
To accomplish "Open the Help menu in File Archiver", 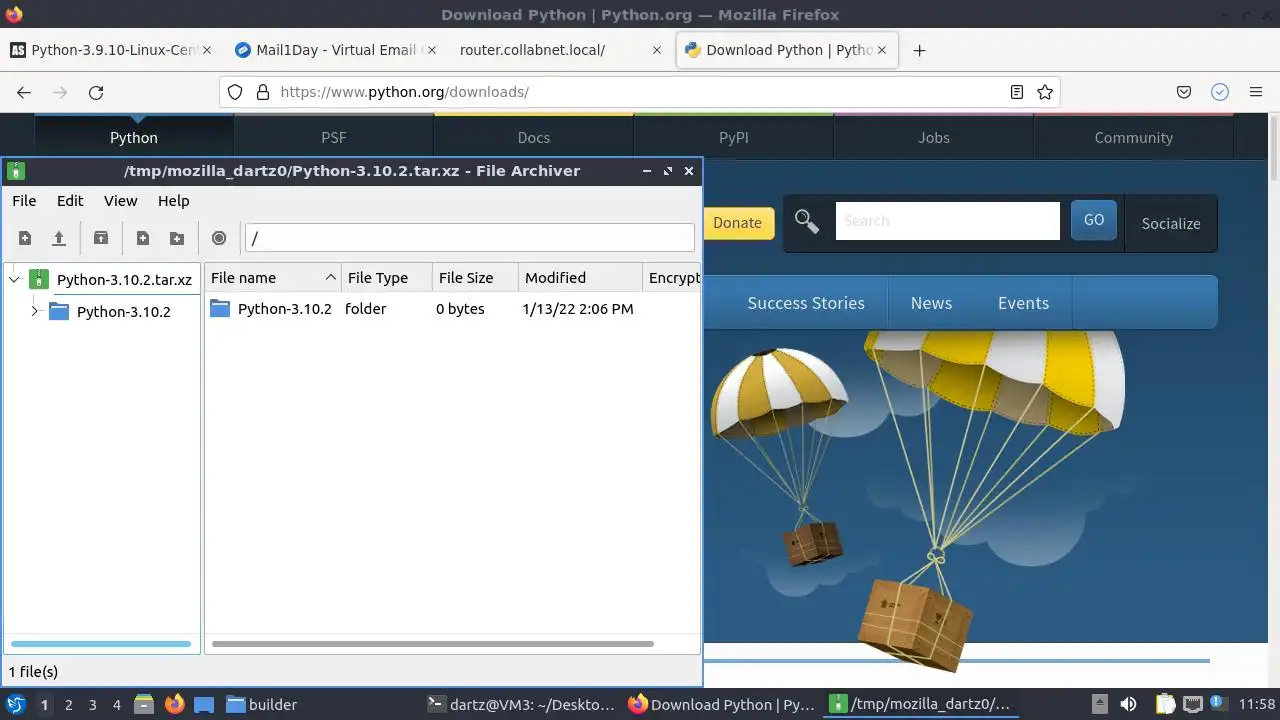I will tap(173, 200).
